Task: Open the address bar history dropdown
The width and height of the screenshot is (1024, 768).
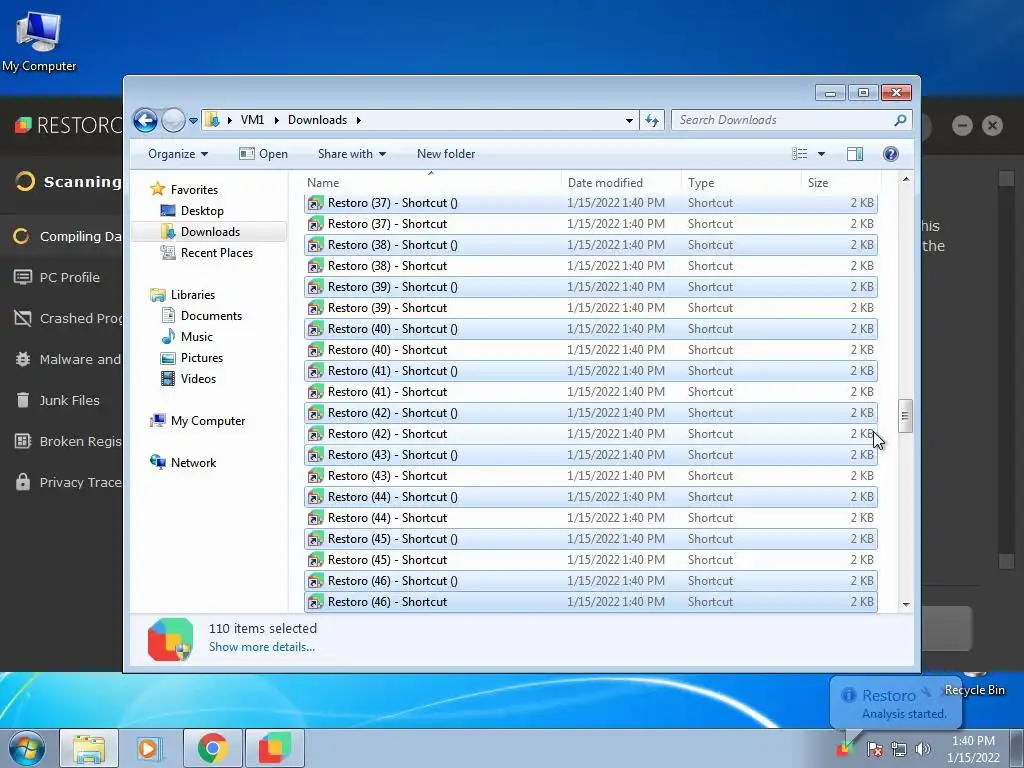Action: [629, 120]
